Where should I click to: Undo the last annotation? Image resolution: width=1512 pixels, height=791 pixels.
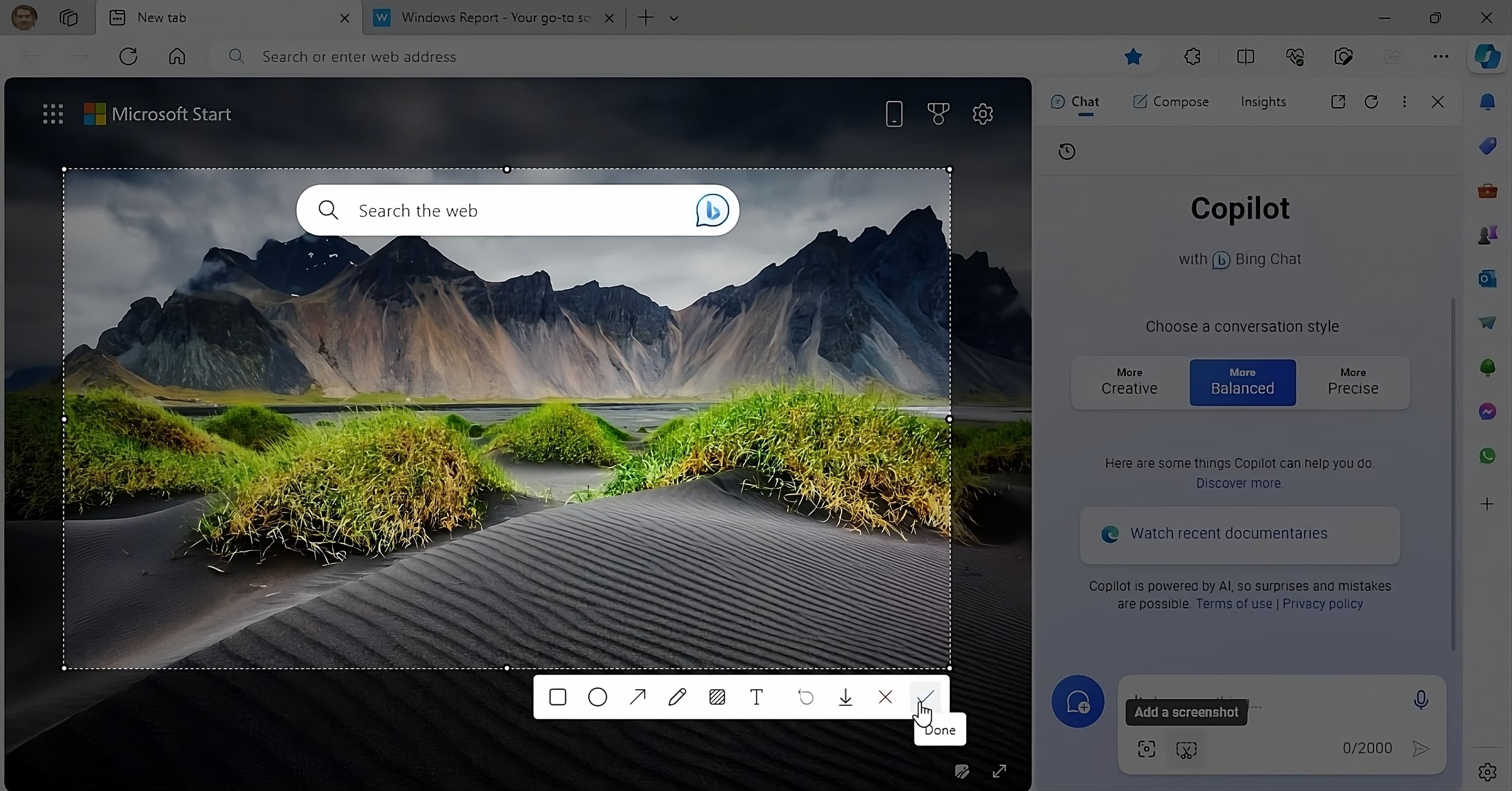(x=805, y=697)
